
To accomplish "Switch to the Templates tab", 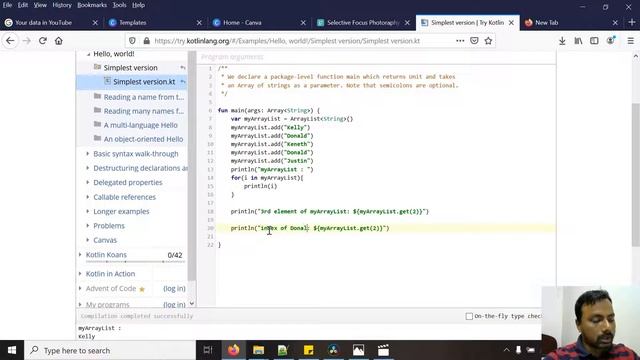I will click(x=133, y=22).
